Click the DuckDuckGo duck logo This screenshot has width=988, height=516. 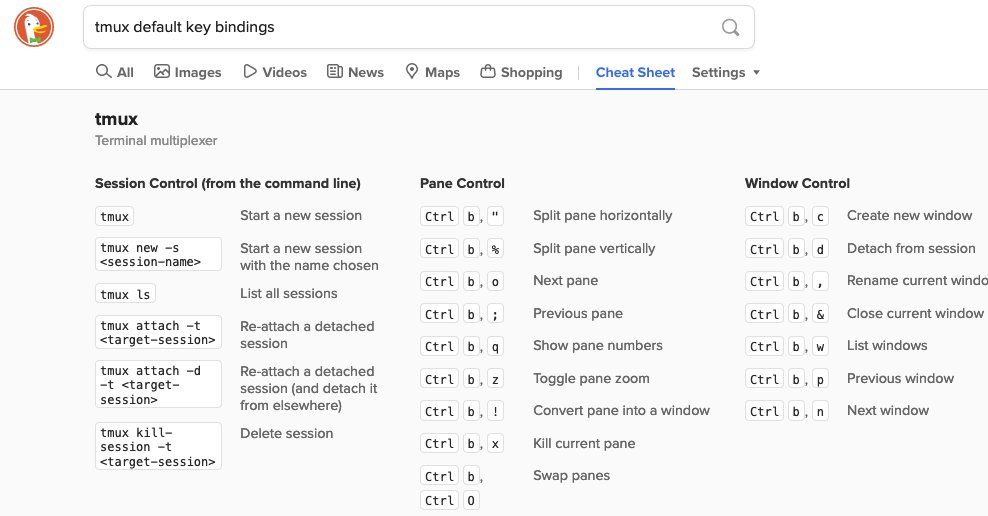(x=34, y=27)
